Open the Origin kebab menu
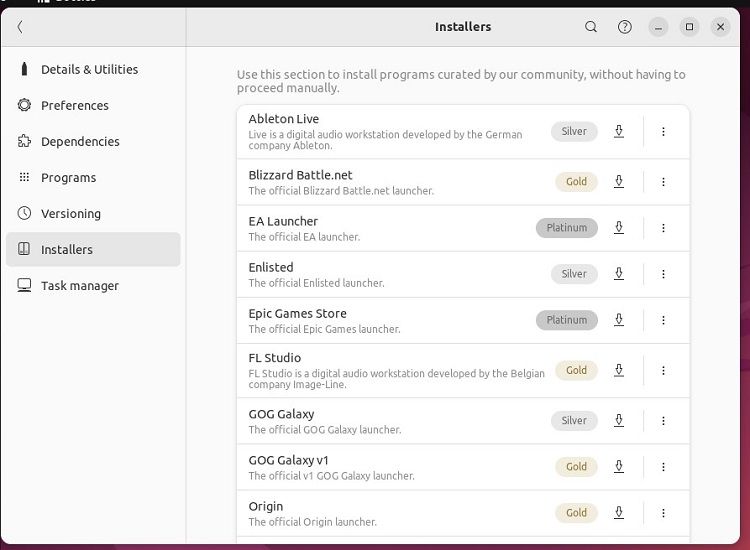Screen dimensions: 750x550 pyautogui.click(x=663, y=513)
